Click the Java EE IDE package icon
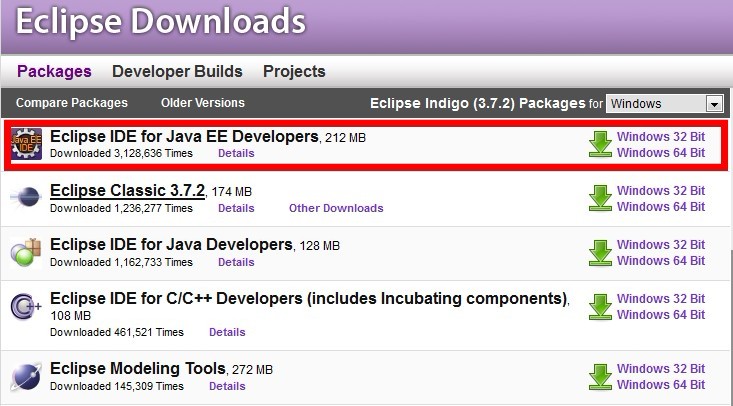 (27, 144)
